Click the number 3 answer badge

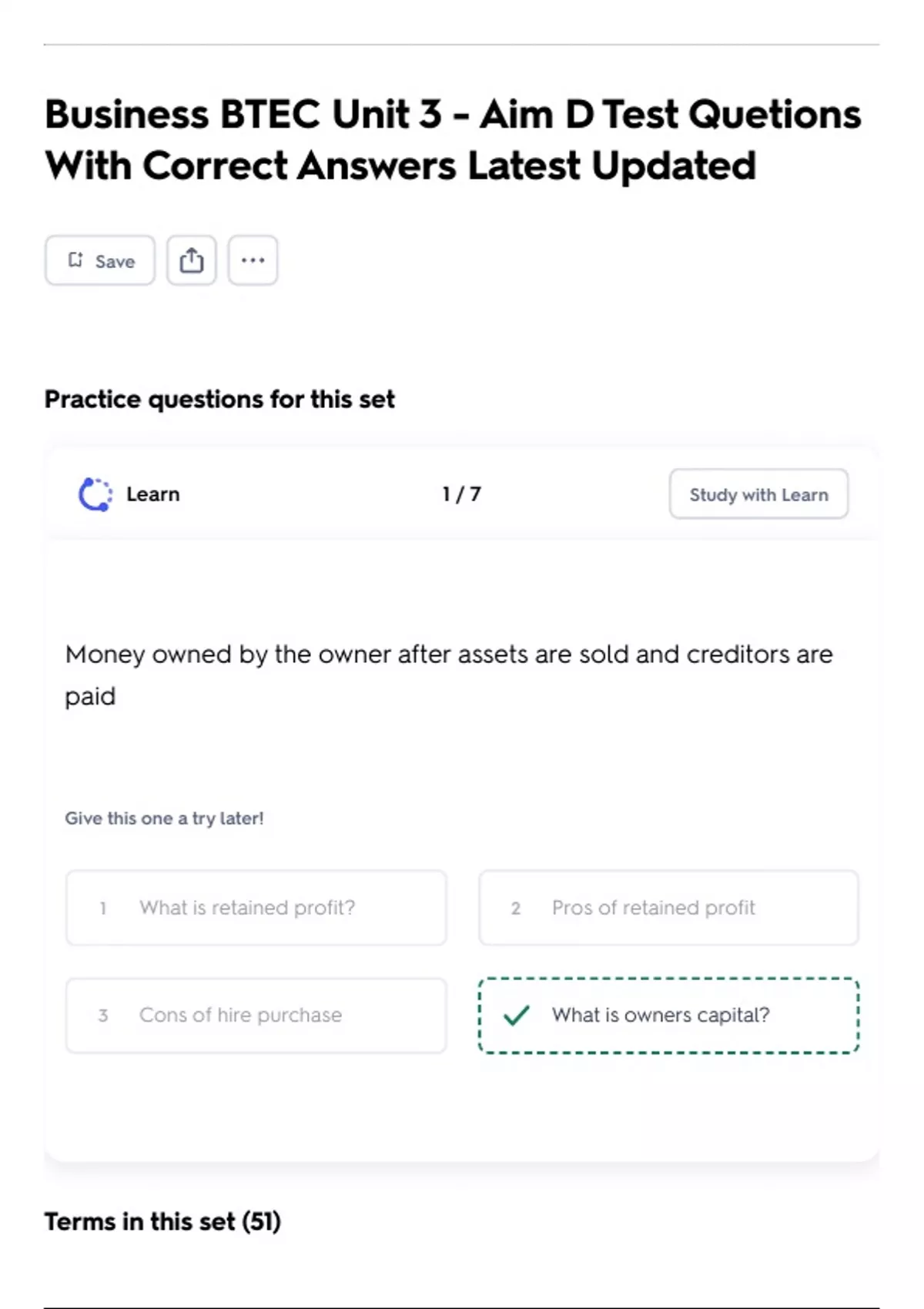pyautogui.click(x=103, y=1016)
